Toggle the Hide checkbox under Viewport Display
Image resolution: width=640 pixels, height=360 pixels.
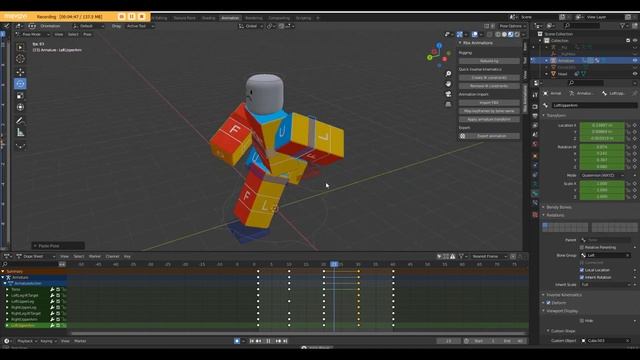point(582,321)
